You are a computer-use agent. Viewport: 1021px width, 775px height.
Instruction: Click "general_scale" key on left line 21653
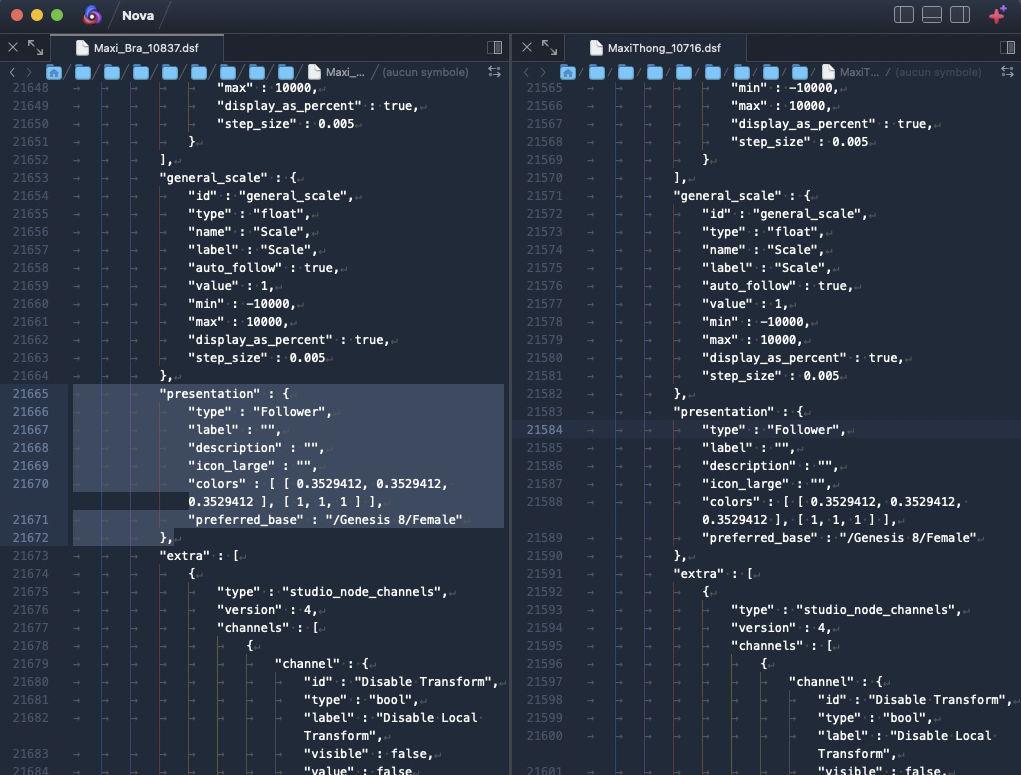(214, 177)
